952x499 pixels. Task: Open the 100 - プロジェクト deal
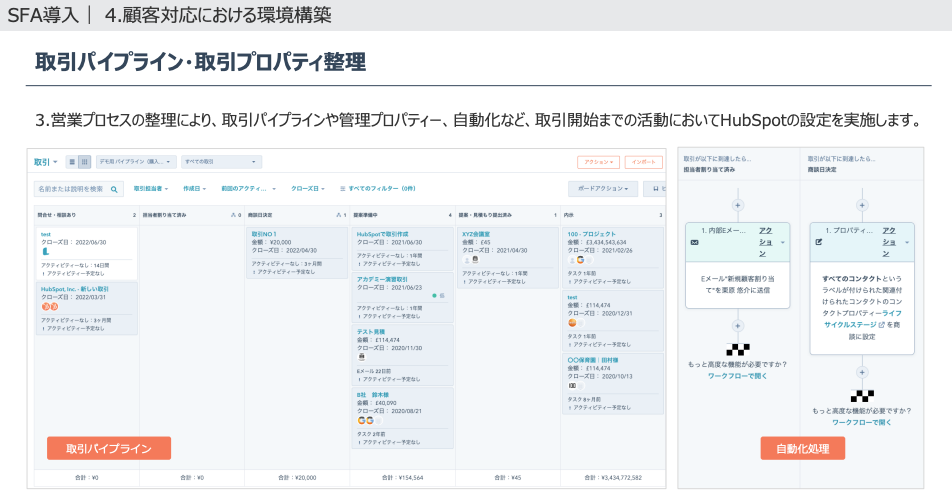[591, 234]
